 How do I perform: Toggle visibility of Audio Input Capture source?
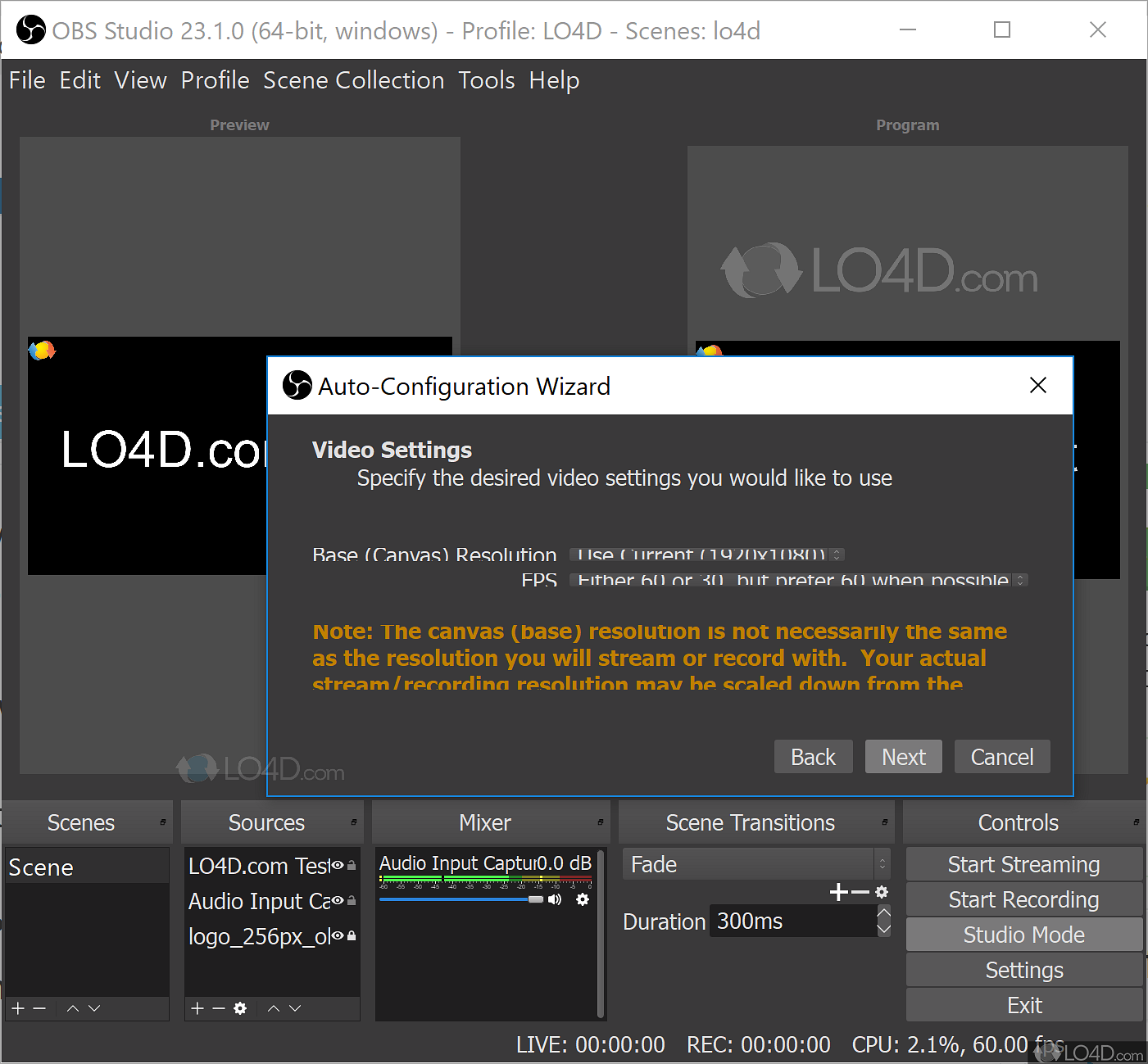[x=337, y=900]
